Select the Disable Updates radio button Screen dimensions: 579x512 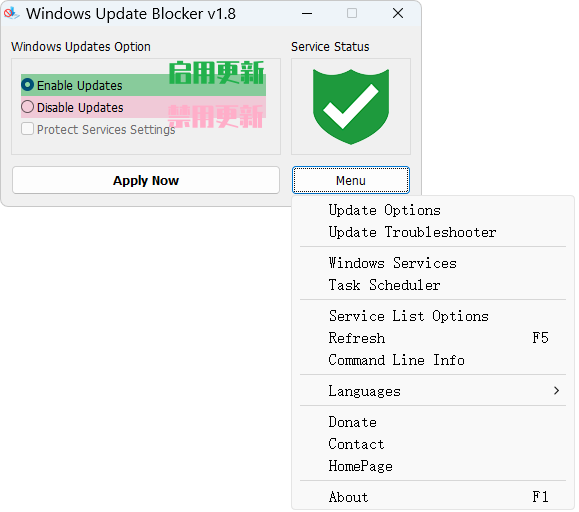coord(28,107)
